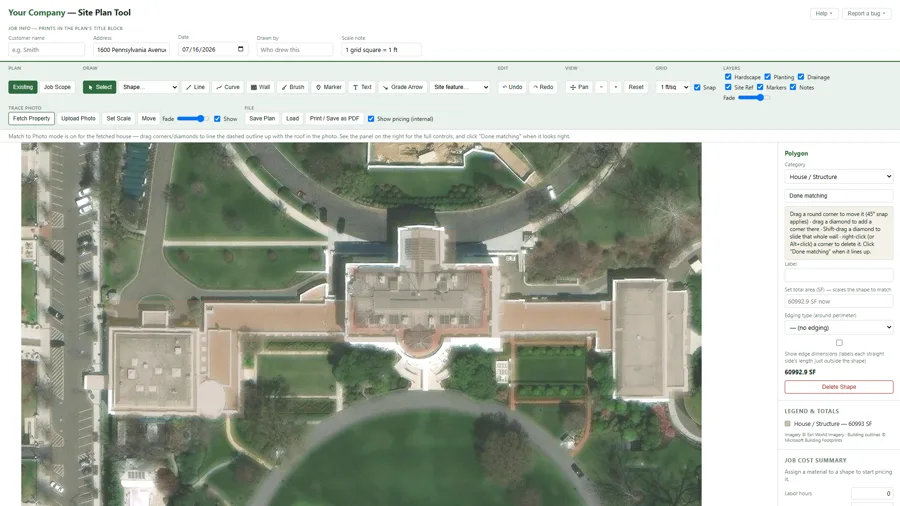Click the bold '60992.9 SF' area value
Image resolution: width=900 pixels, height=506 pixels.
(800, 372)
